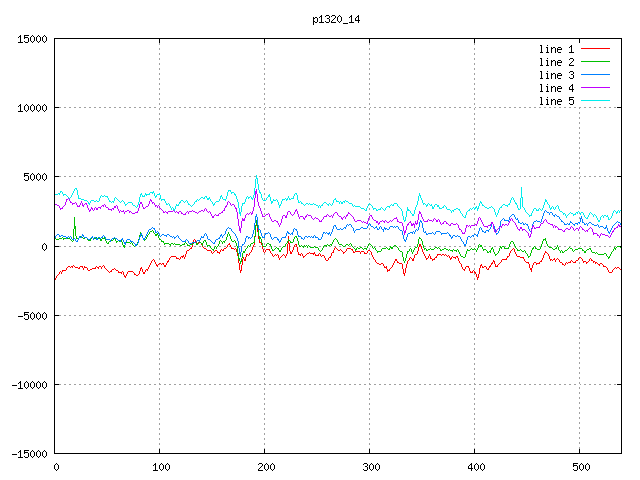The width and height of the screenshot is (640, 480).
Task: Click the 10000 y-axis tick label
Action: (30, 108)
